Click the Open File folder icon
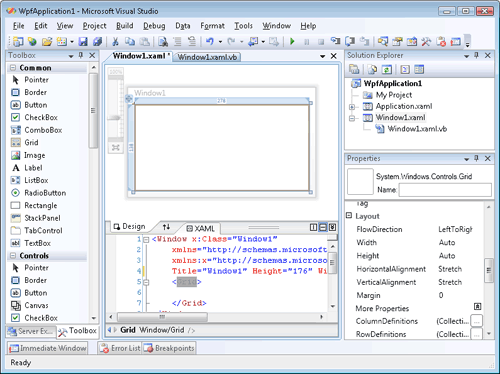Image resolution: width=500 pixels, height=374 pixels. tap(47, 42)
